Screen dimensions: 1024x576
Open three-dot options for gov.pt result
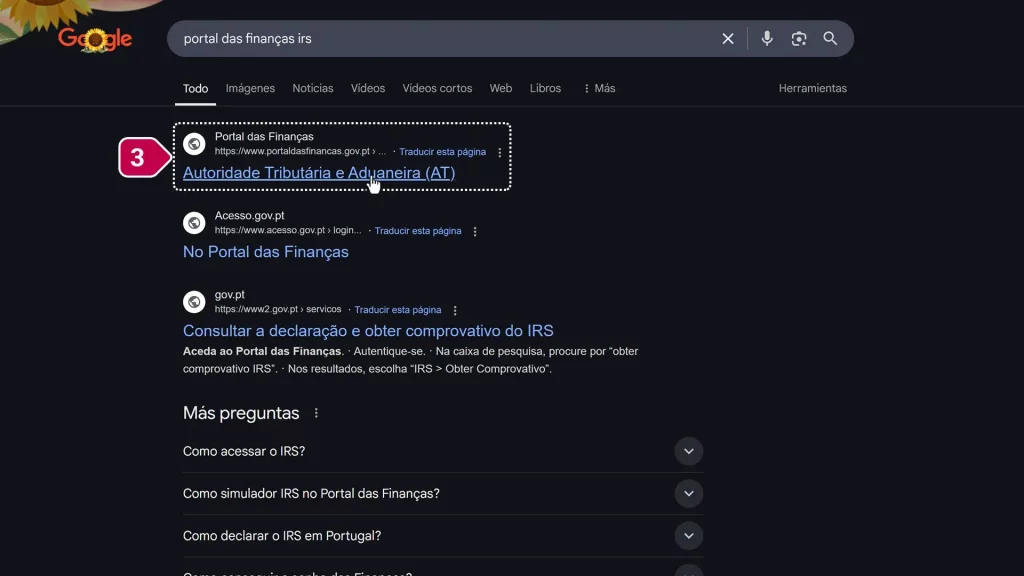(x=455, y=310)
